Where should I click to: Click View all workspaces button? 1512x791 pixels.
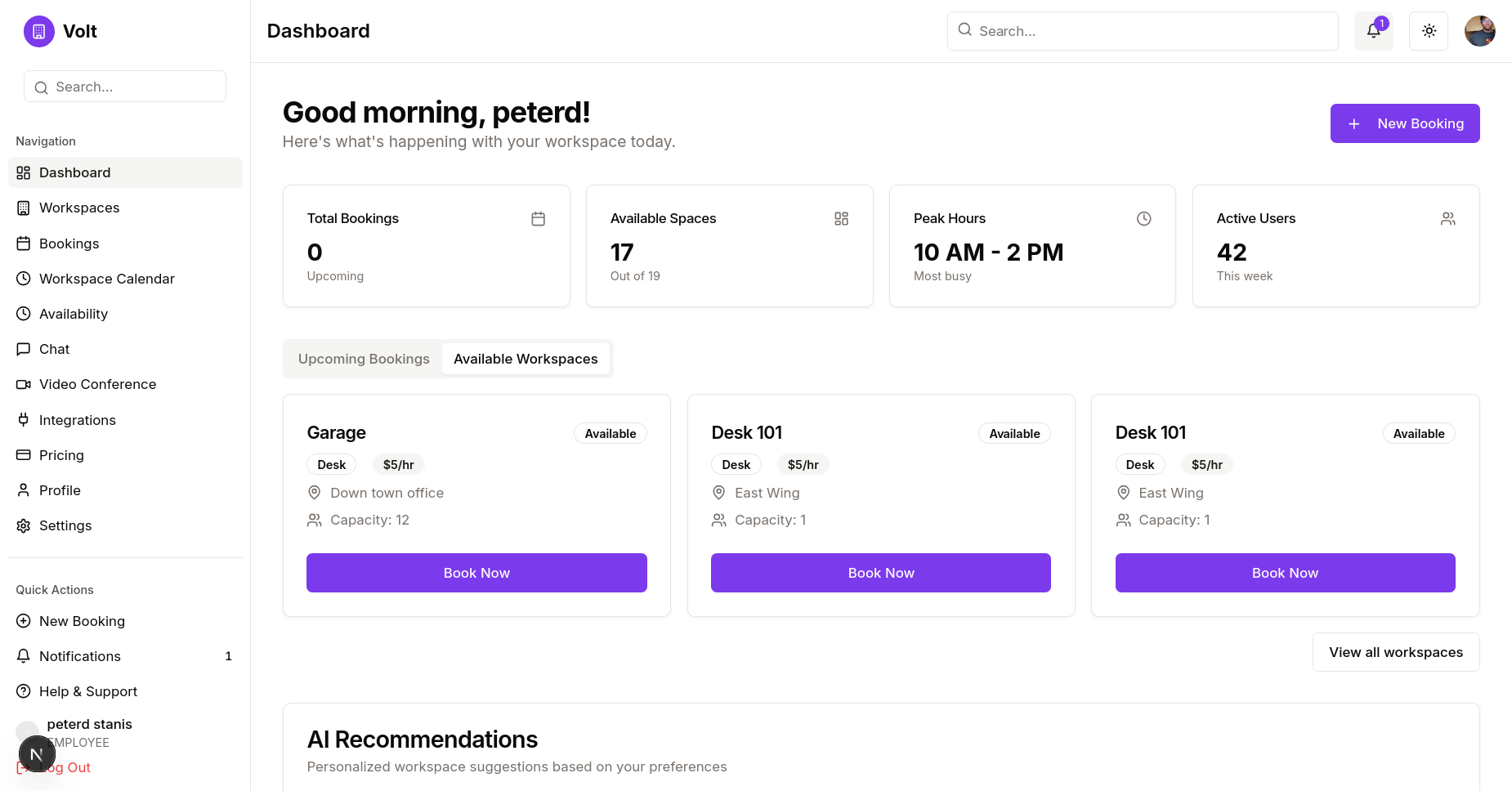click(x=1396, y=652)
